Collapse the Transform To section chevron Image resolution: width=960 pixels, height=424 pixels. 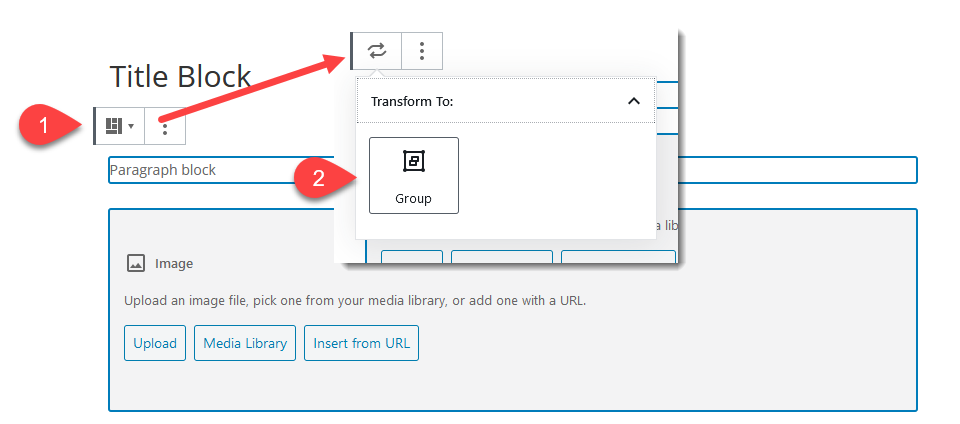tap(632, 101)
